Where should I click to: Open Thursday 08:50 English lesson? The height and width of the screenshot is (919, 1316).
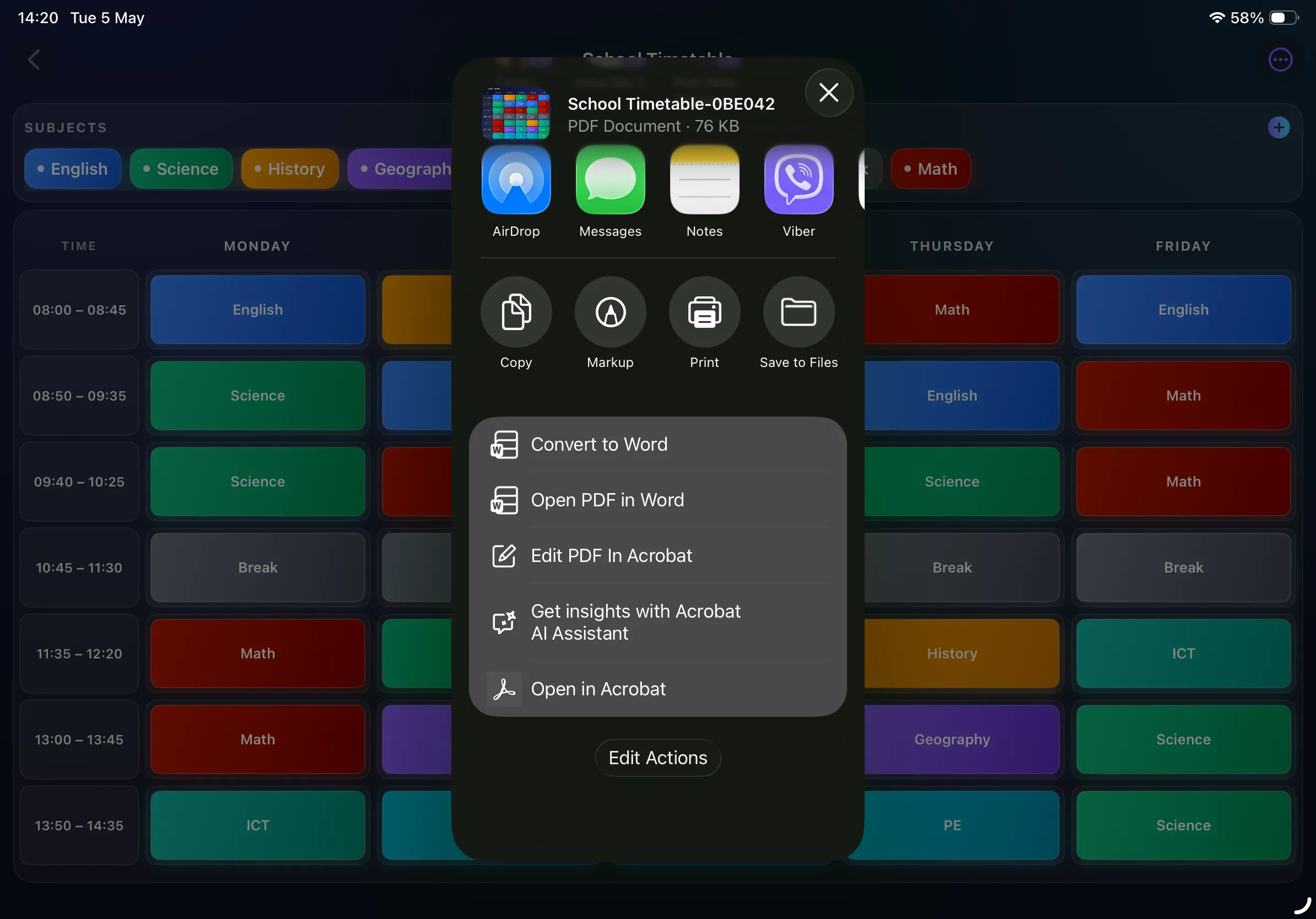click(961, 396)
